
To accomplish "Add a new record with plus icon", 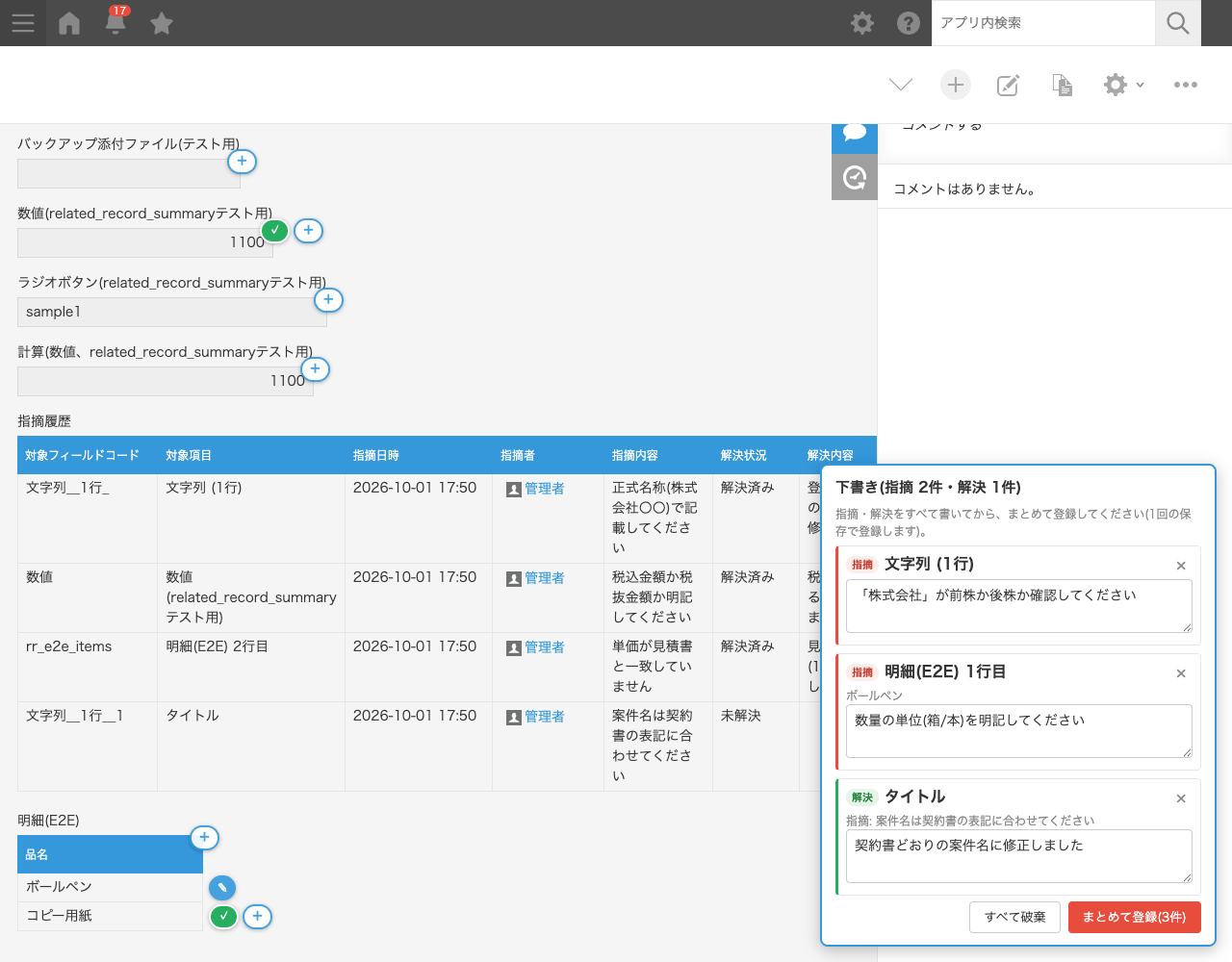I will tap(956, 85).
